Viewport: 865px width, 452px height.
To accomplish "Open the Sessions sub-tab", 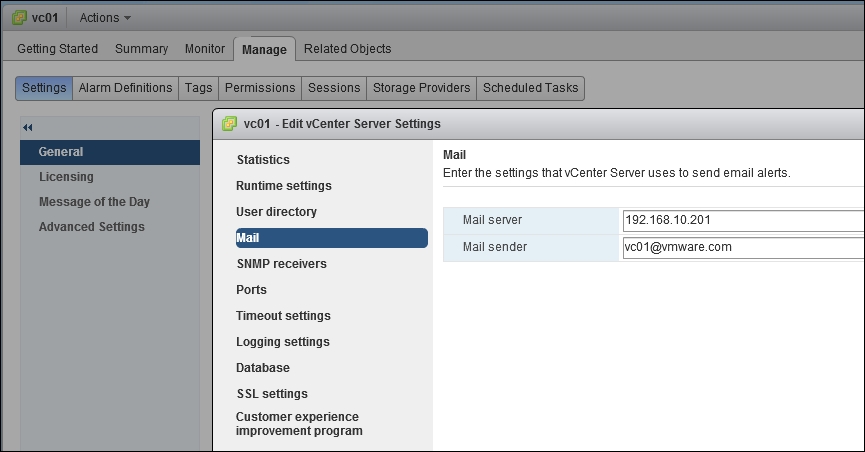I will coord(334,88).
